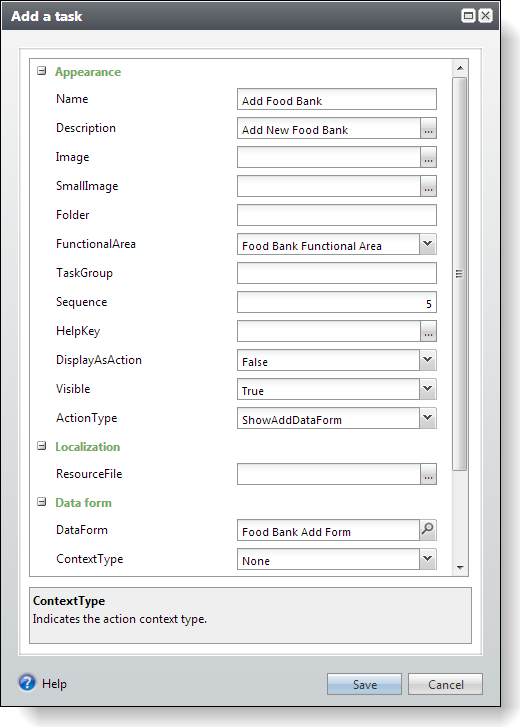Cancel the Add a task dialog

445,684
